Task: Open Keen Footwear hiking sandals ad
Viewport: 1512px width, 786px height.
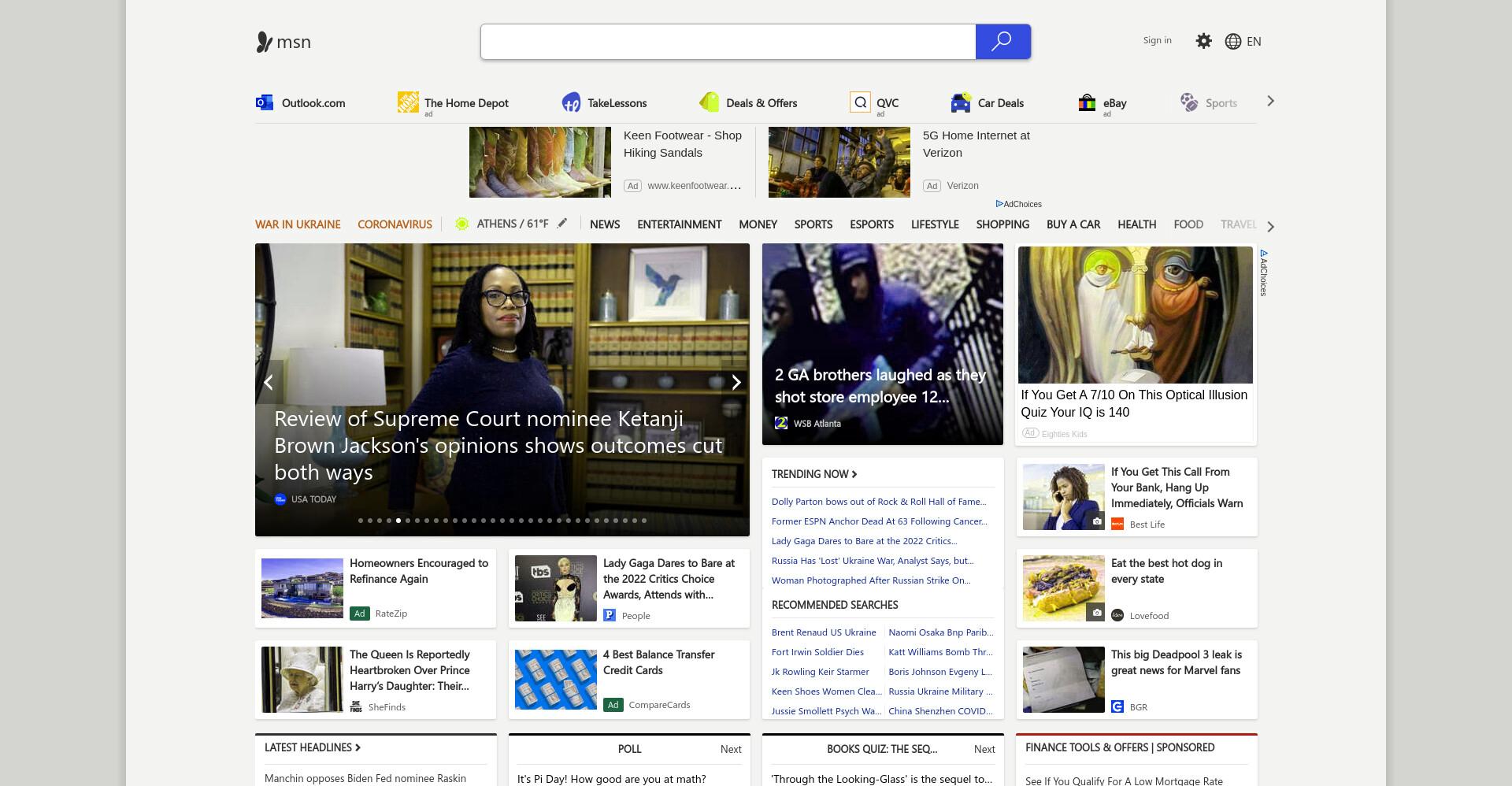Action: (x=606, y=162)
